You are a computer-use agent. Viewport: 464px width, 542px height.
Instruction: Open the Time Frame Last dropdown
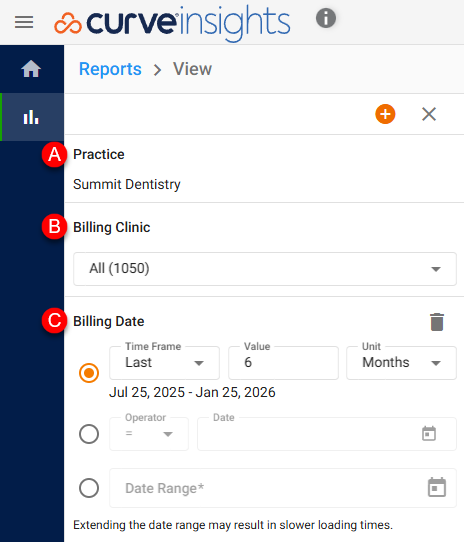pos(164,363)
